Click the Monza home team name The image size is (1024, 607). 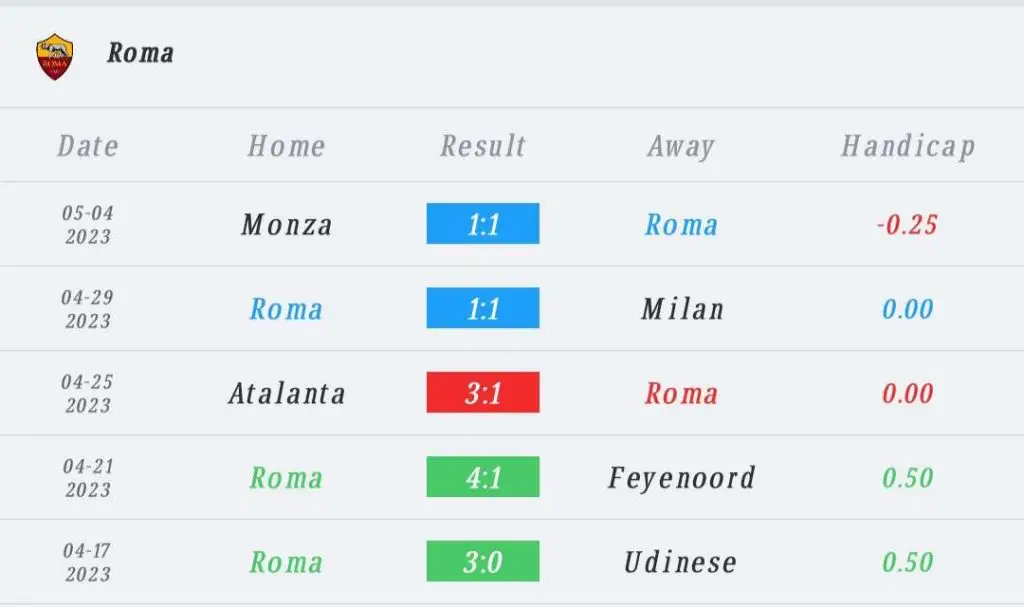coord(287,225)
